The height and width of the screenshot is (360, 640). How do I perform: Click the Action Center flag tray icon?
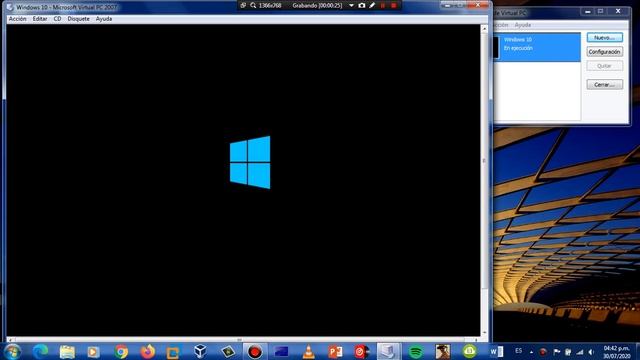click(557, 351)
